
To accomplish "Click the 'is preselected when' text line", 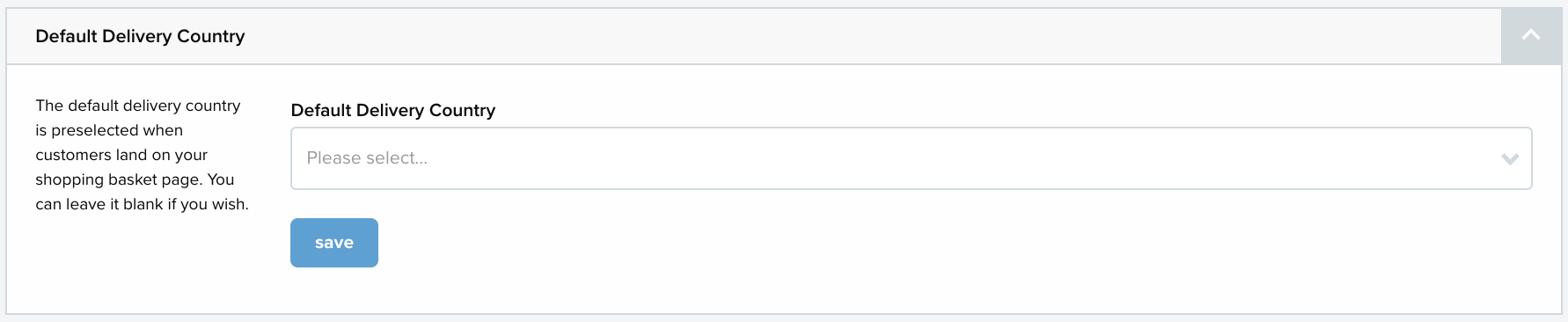I will [109, 130].
